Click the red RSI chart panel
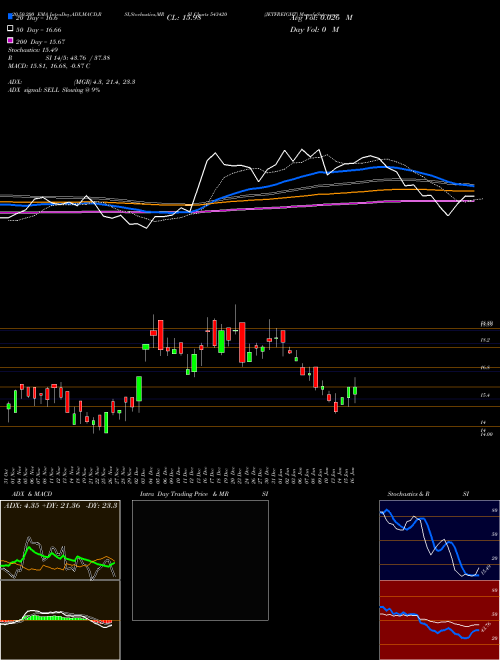Viewport: 500px width, 660px height. coord(439,620)
